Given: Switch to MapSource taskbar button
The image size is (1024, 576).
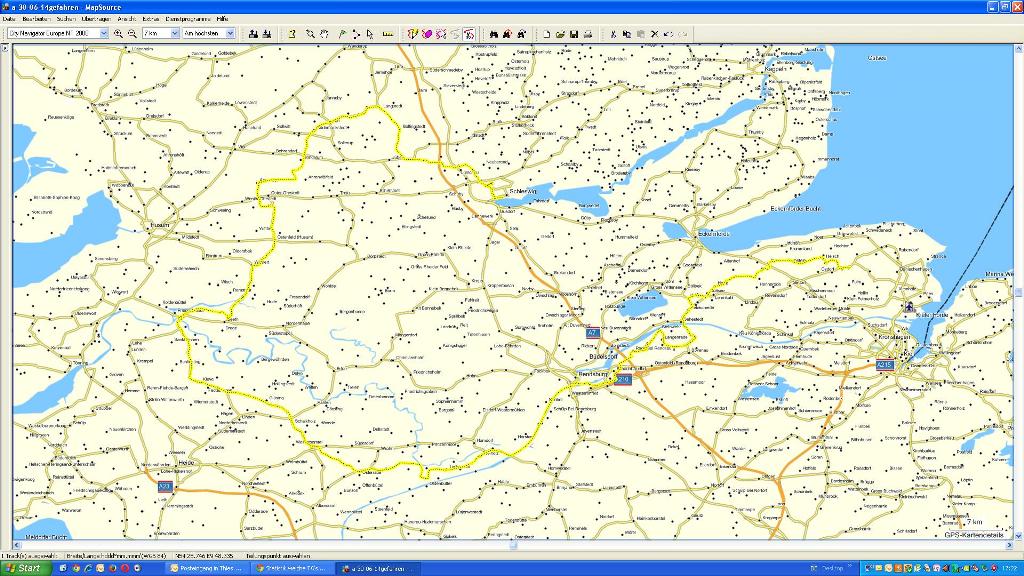Looking at the screenshot, I should (380, 568).
